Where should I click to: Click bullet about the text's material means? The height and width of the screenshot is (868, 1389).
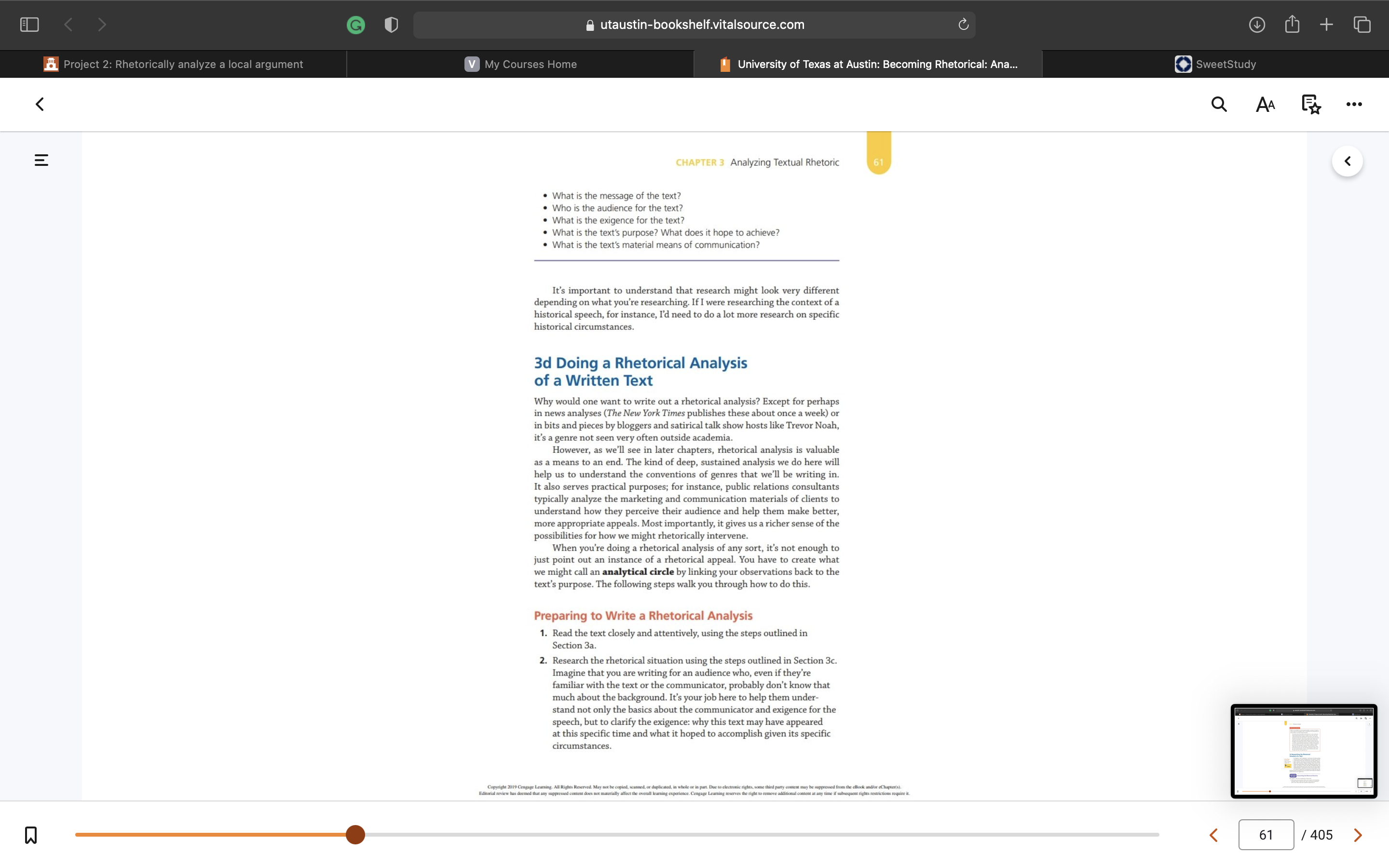click(x=655, y=245)
